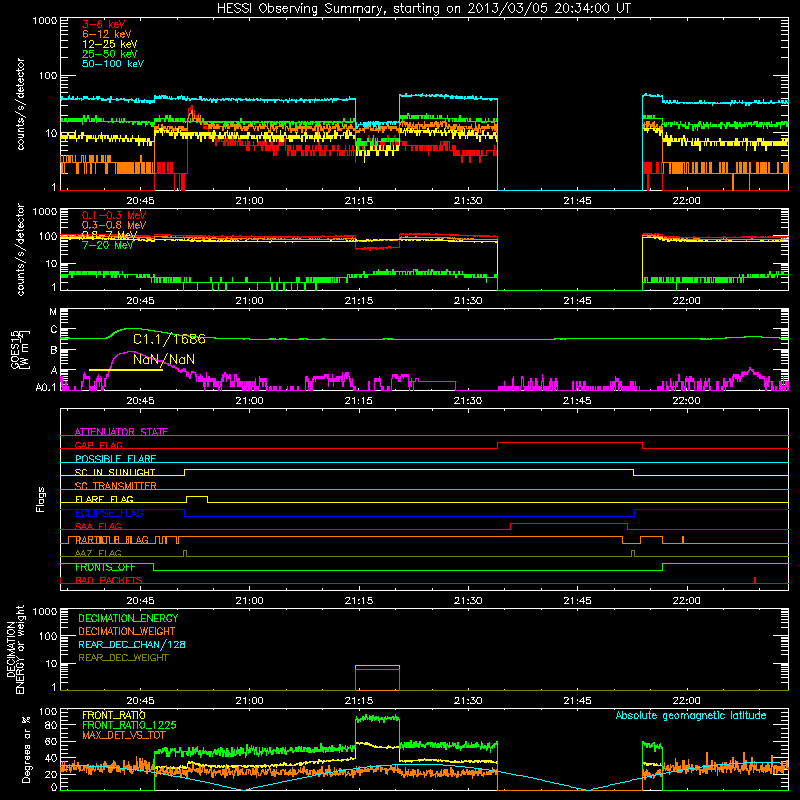Screen dimensions: 800x800
Task: Click the DECIMATION_WEIGHT legend label
Action: click(127, 631)
